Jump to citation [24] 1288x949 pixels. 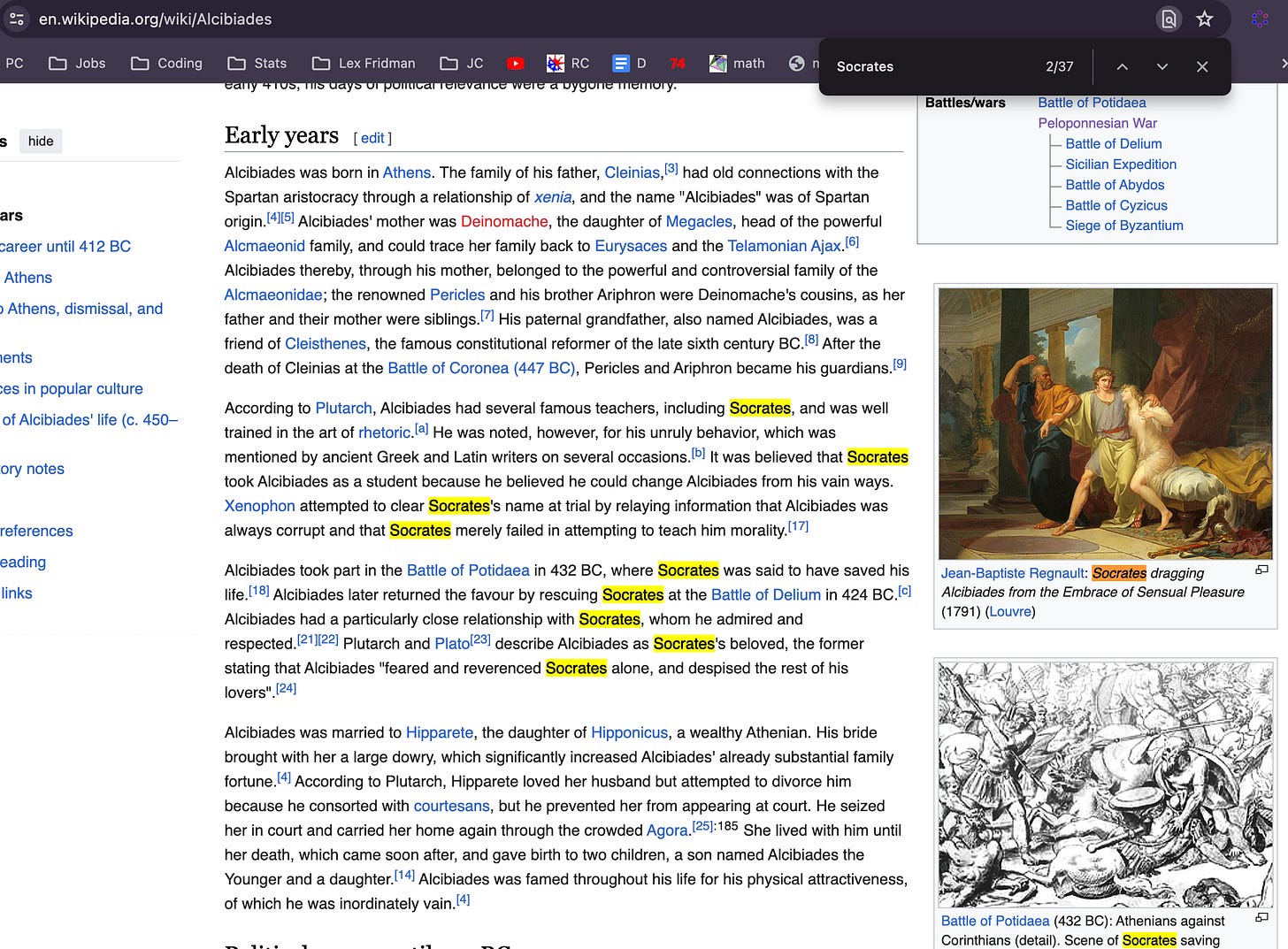point(286,688)
